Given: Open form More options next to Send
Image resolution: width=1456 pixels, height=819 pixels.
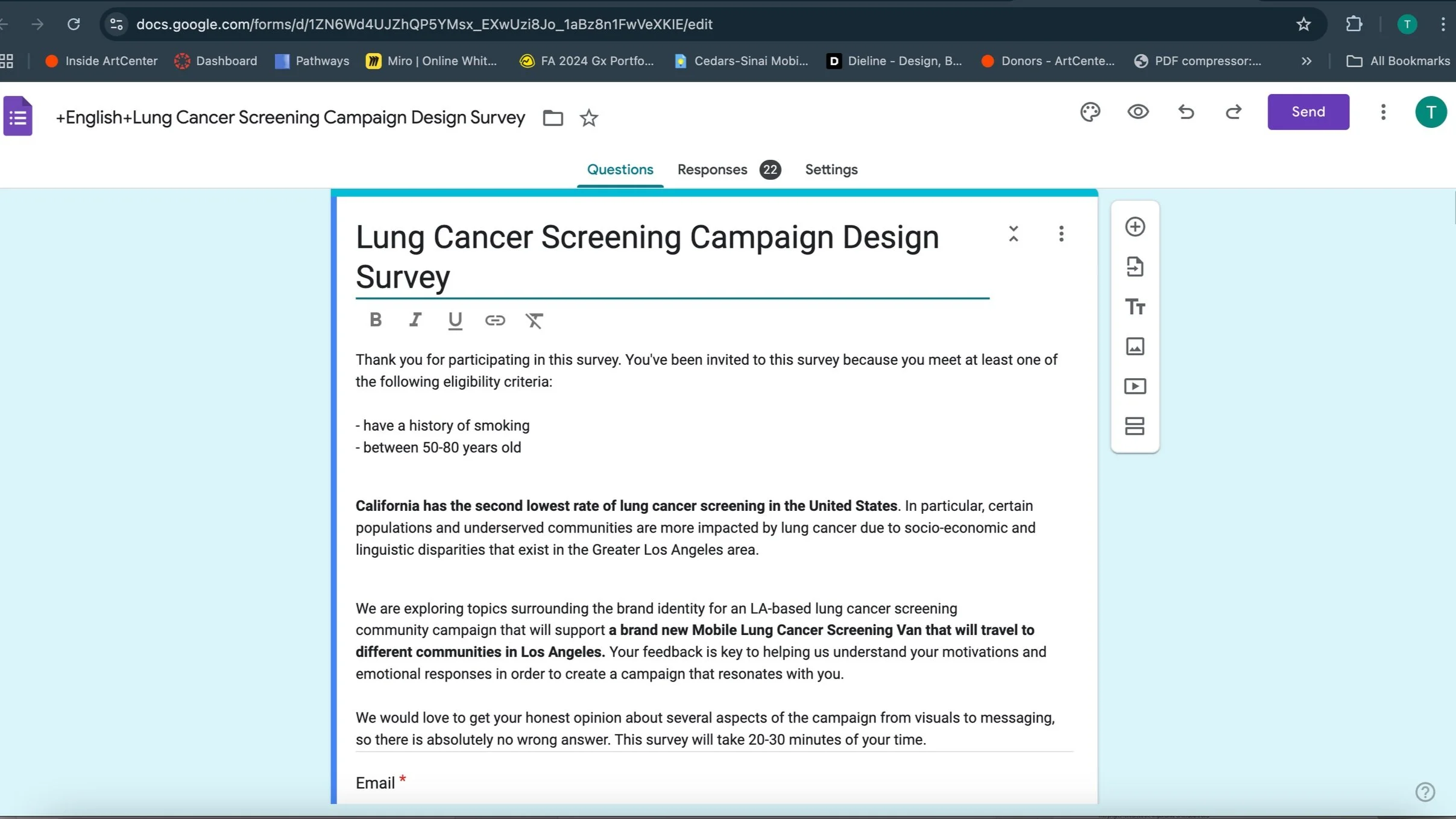Looking at the screenshot, I should [x=1383, y=112].
